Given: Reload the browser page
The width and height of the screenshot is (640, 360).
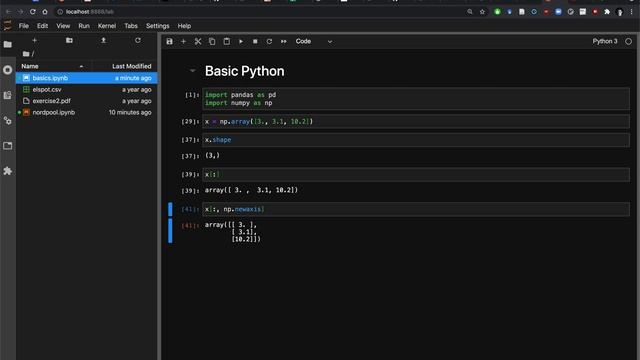Looking at the screenshot, I should point(33,12).
